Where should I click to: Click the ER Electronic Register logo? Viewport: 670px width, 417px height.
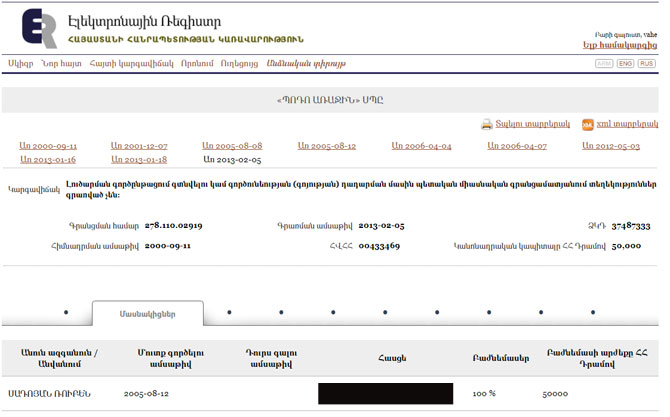[39, 28]
